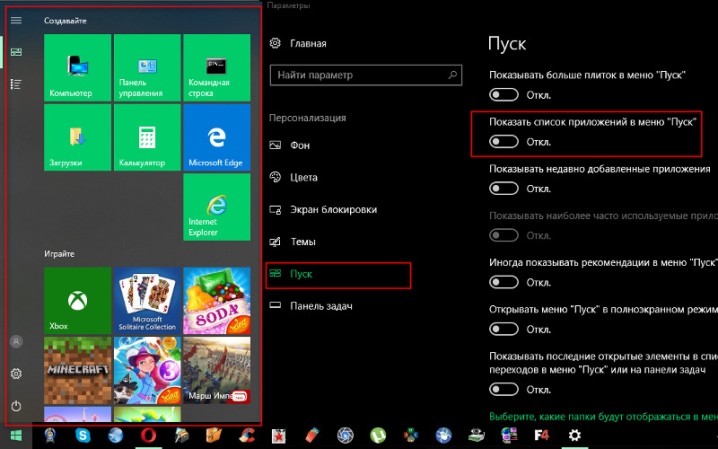This screenshot has width=718, height=449.
Task: Toggle Показывать последние открытые элементы switch
Action: tap(504, 389)
